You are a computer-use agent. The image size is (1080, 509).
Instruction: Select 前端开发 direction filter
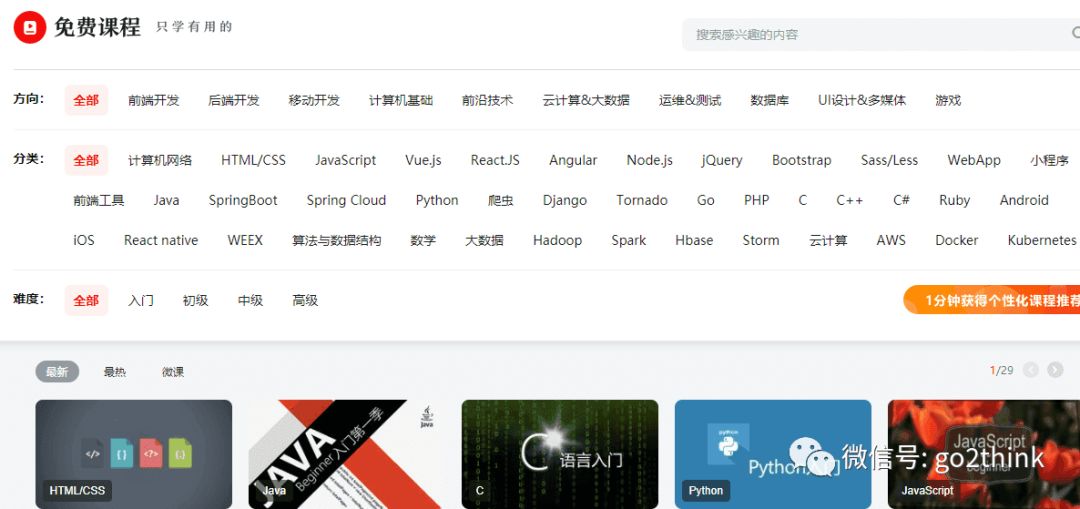click(x=154, y=100)
